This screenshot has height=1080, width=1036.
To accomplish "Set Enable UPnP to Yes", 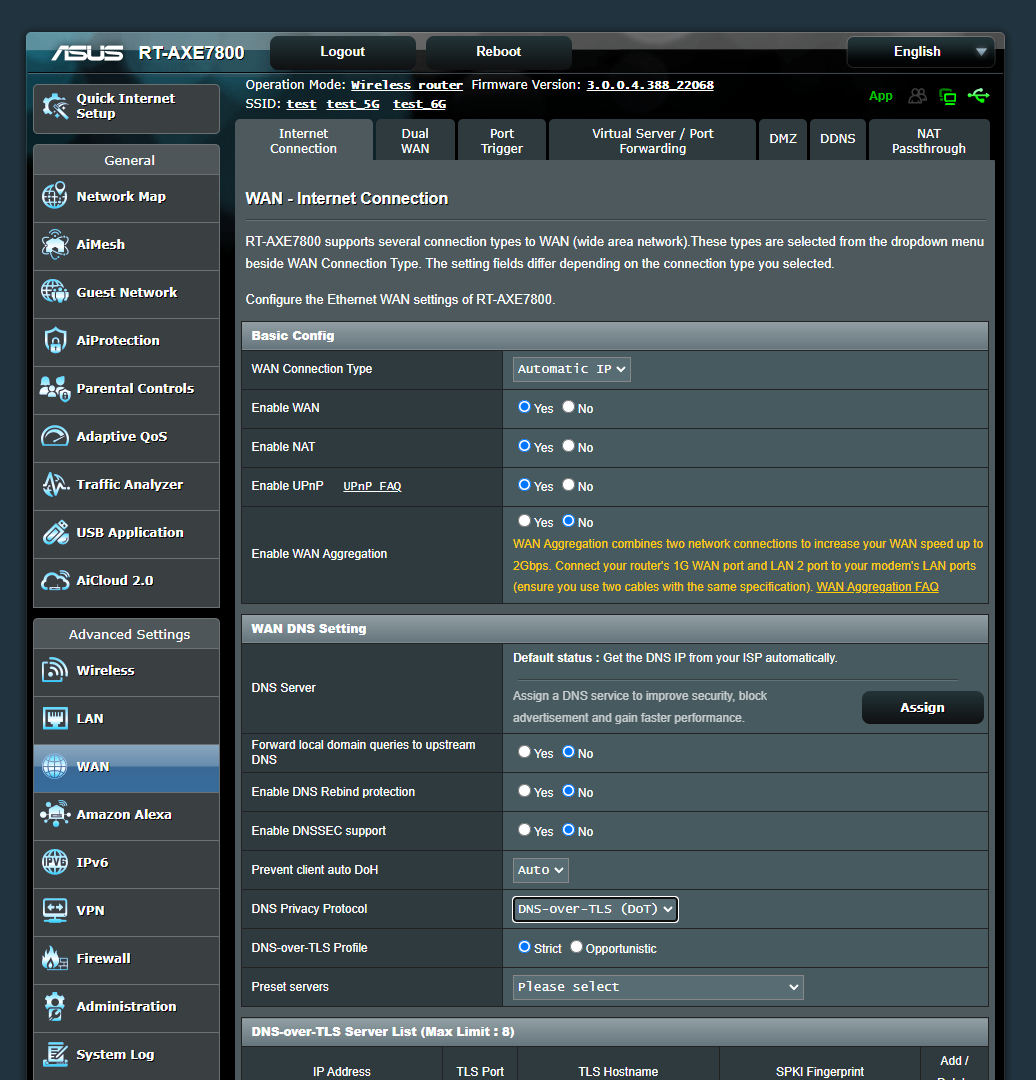I will [x=524, y=485].
